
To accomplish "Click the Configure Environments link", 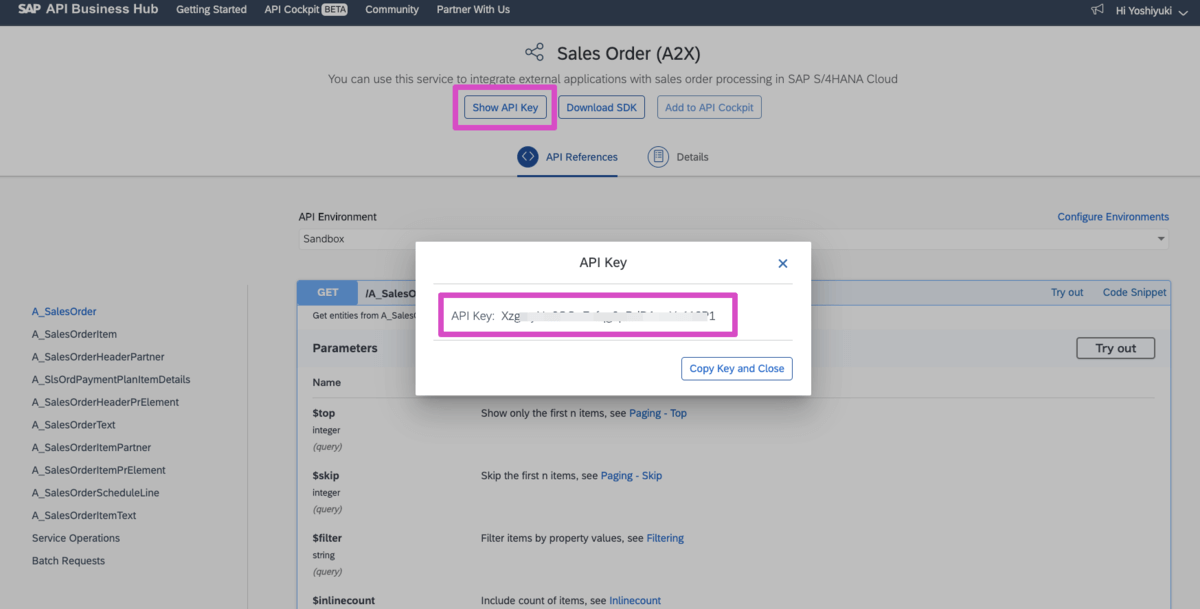I will point(1113,217).
